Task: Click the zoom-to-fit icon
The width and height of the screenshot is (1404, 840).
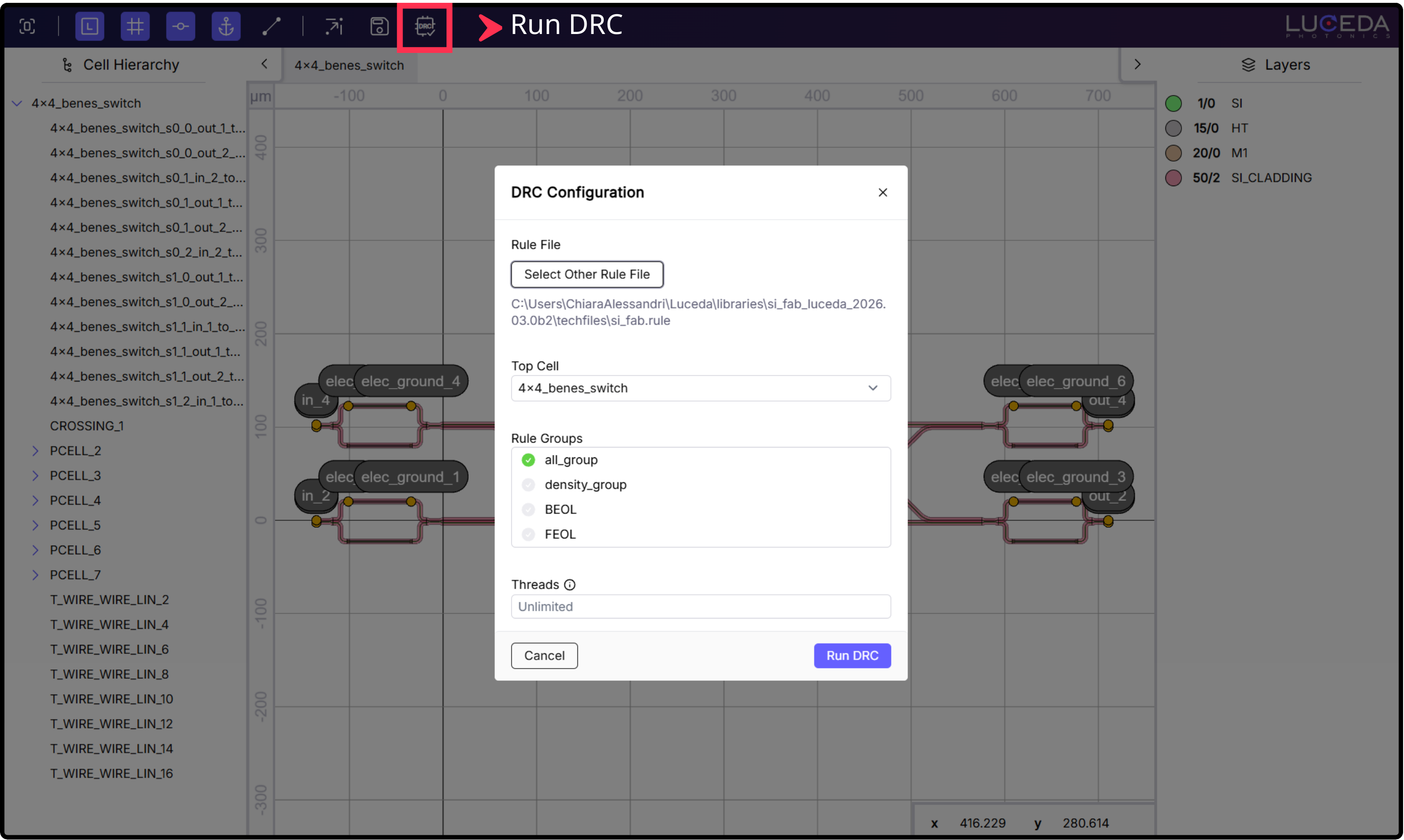Action: tap(27, 26)
